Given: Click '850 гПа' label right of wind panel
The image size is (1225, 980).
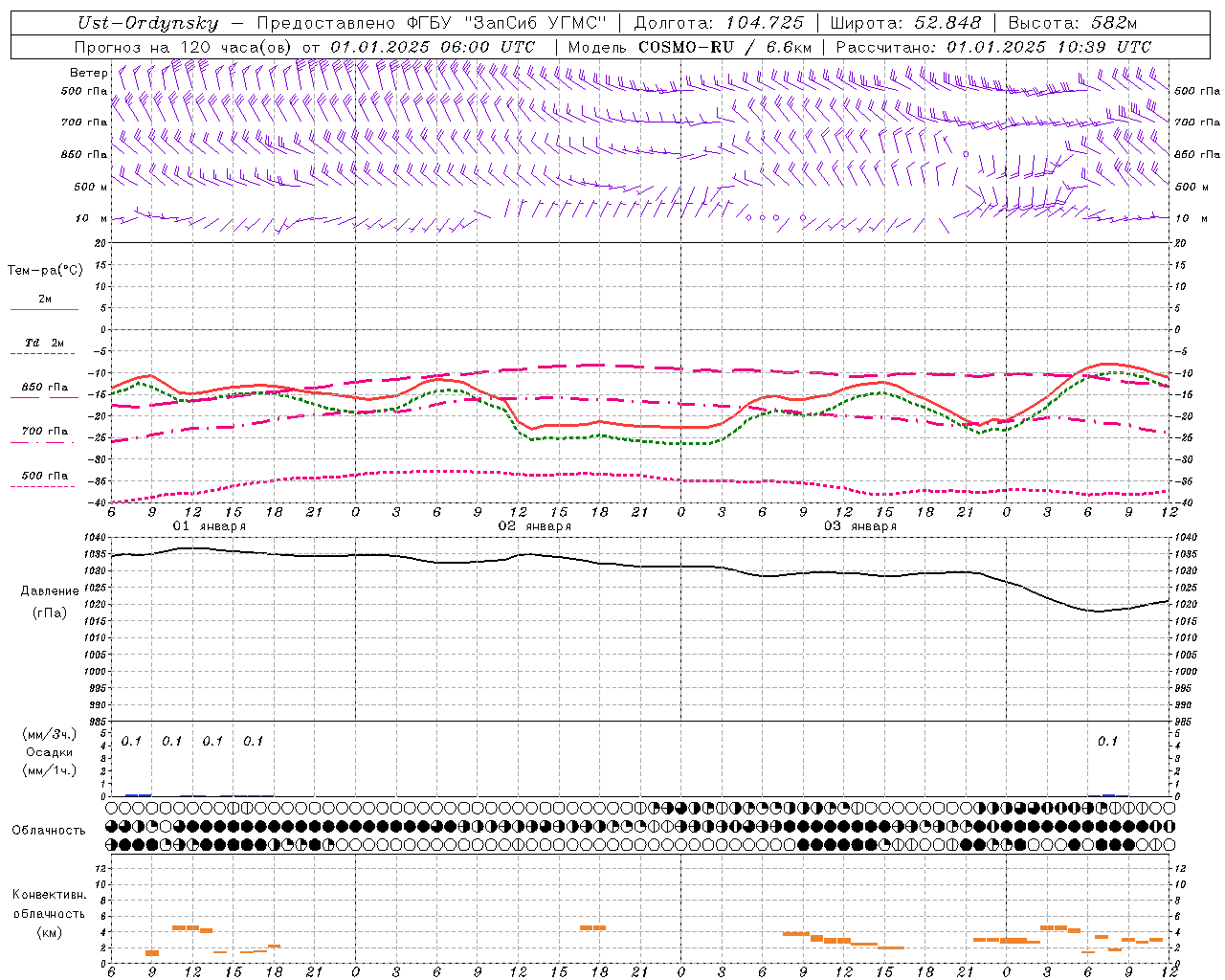Looking at the screenshot, I should click(x=1197, y=154).
